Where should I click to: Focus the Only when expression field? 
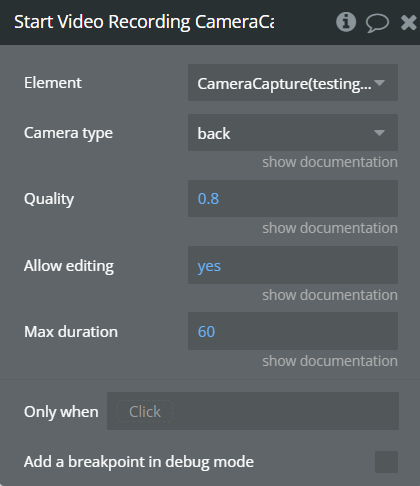pyautogui.click(x=253, y=411)
